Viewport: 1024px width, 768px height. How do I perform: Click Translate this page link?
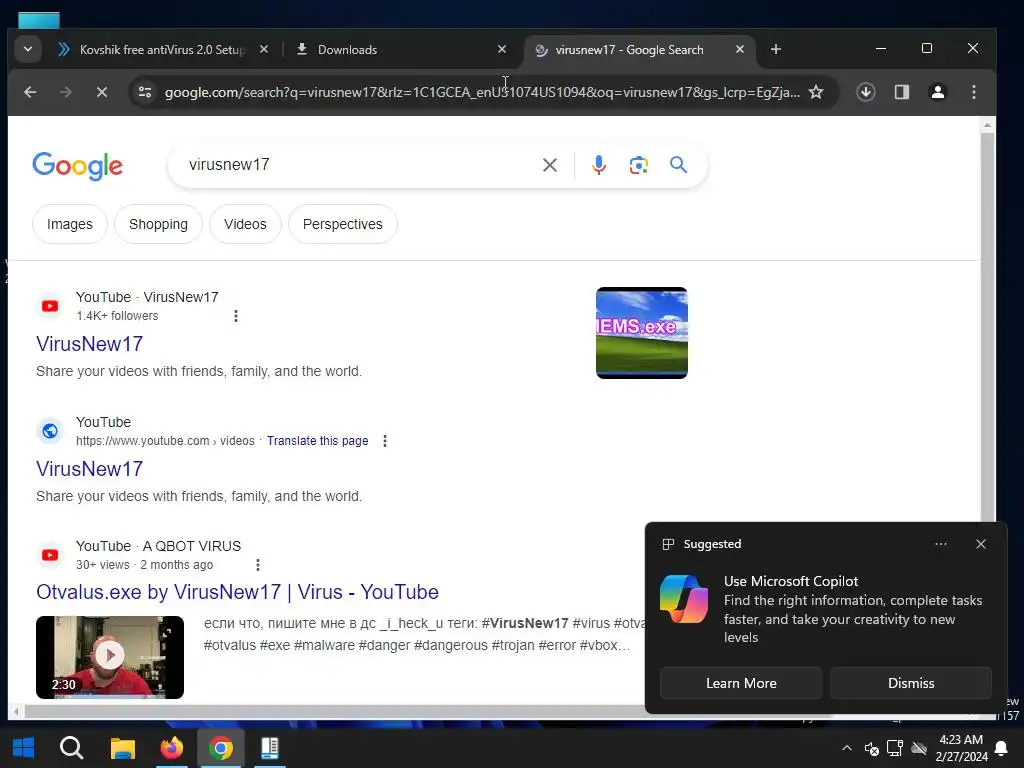(x=317, y=441)
